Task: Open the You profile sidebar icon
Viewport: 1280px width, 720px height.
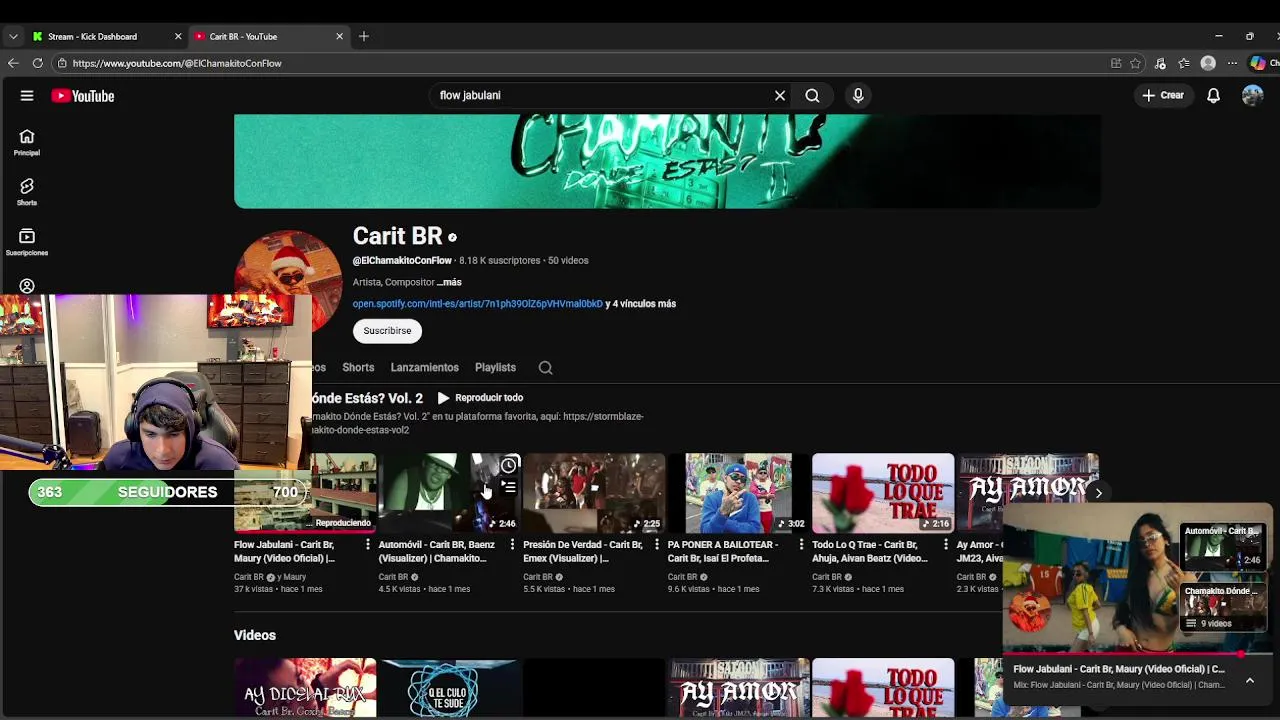Action: [27, 286]
